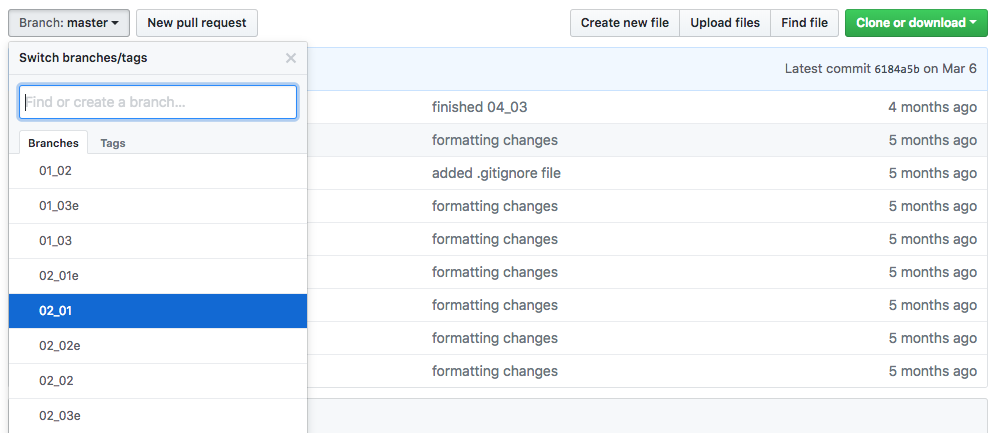Select the Branches tab
Image resolution: width=992 pixels, height=433 pixels.
(53, 143)
